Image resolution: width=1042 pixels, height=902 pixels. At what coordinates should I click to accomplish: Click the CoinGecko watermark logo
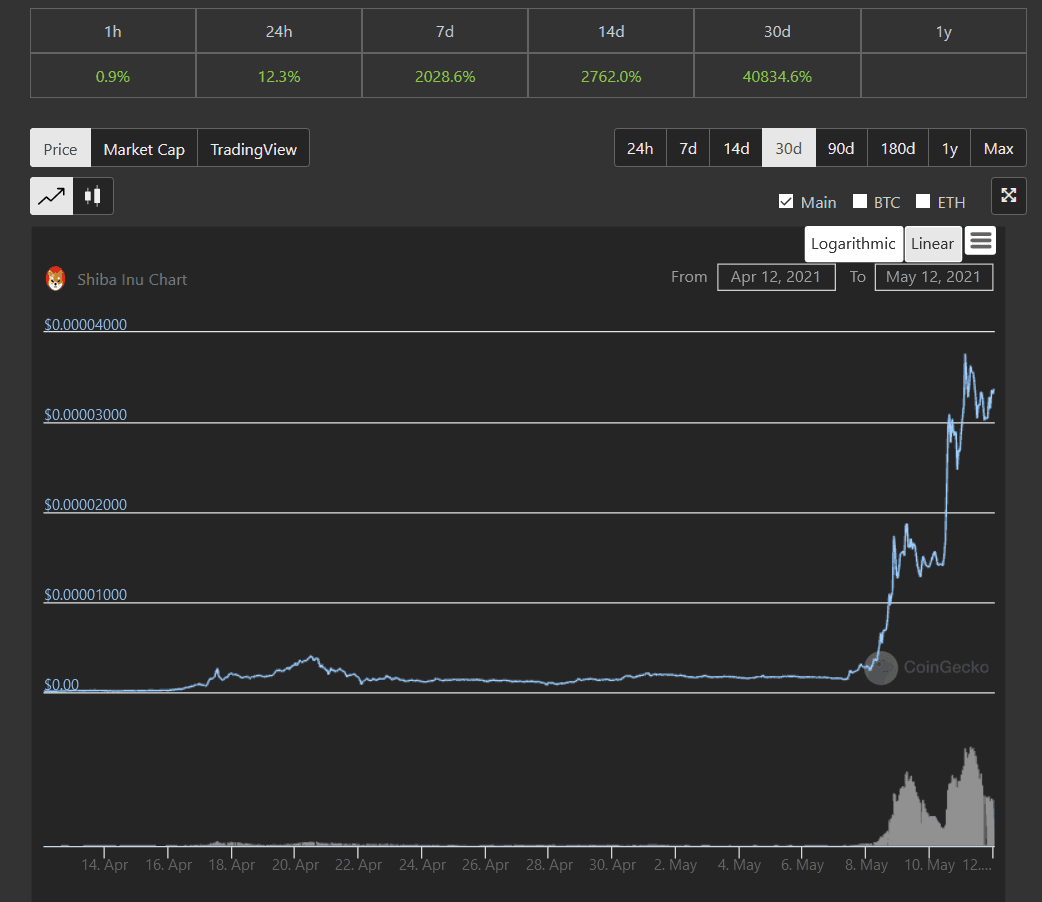(881, 668)
